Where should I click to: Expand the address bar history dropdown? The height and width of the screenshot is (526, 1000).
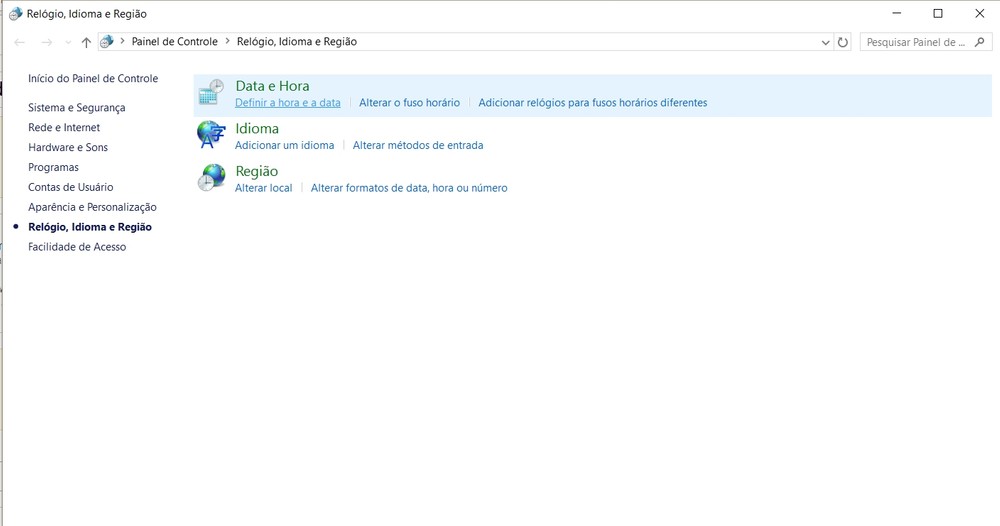(x=825, y=42)
